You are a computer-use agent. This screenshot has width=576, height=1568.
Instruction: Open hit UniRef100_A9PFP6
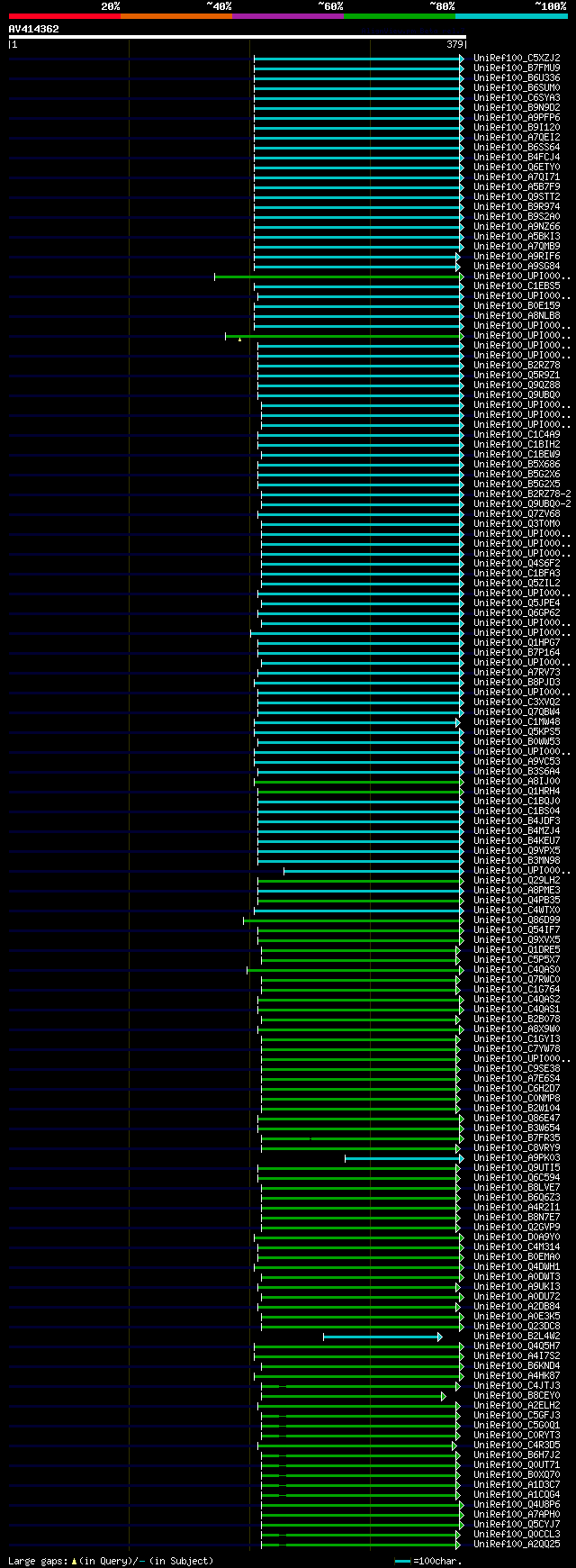pyautogui.click(x=517, y=118)
